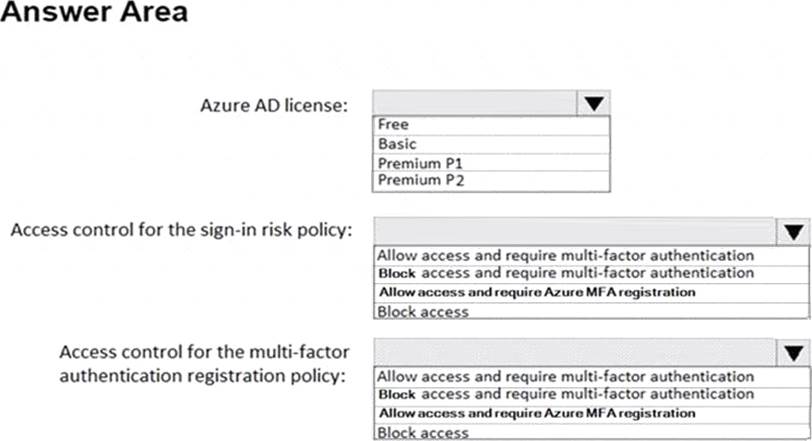
Task: Expand the sign-in risk policy dropdown arrow
Action: (794, 232)
